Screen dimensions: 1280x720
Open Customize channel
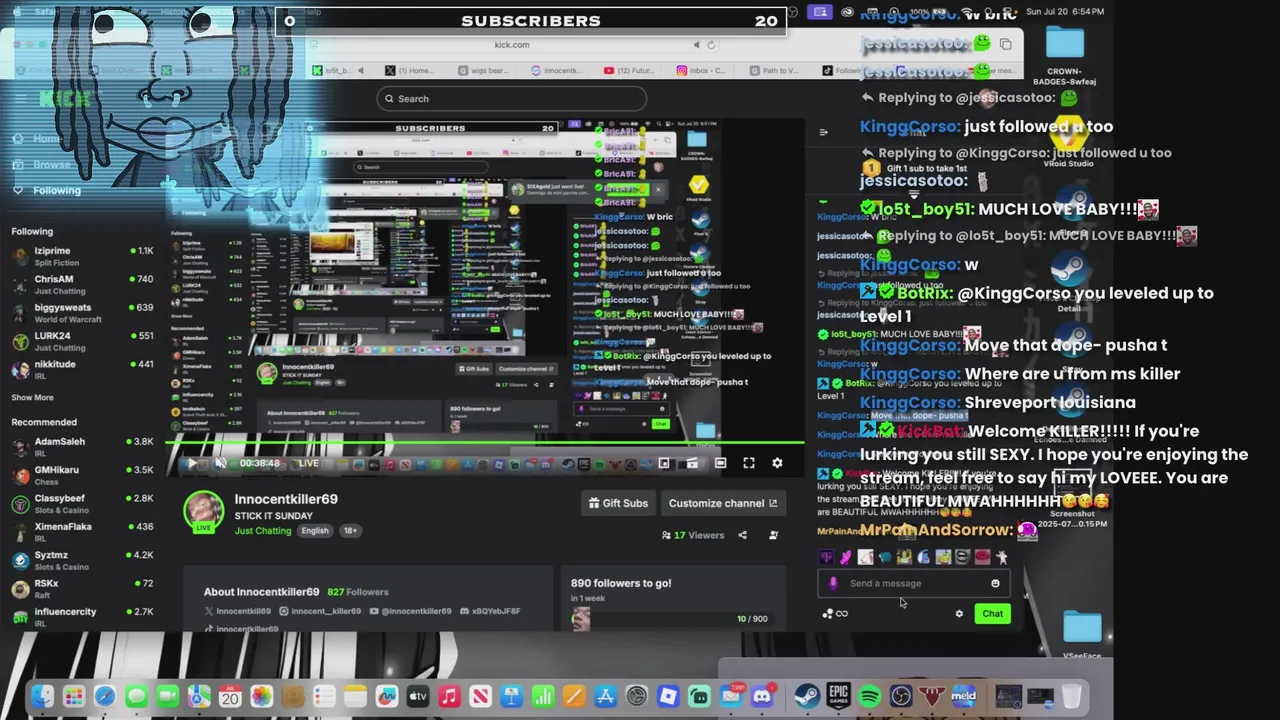click(x=722, y=503)
